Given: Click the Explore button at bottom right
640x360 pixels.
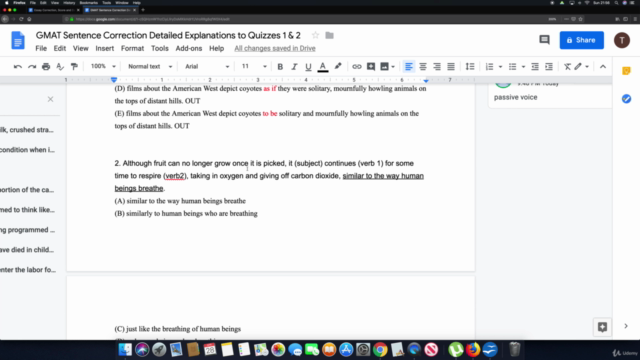Looking at the screenshot, I should (602, 327).
